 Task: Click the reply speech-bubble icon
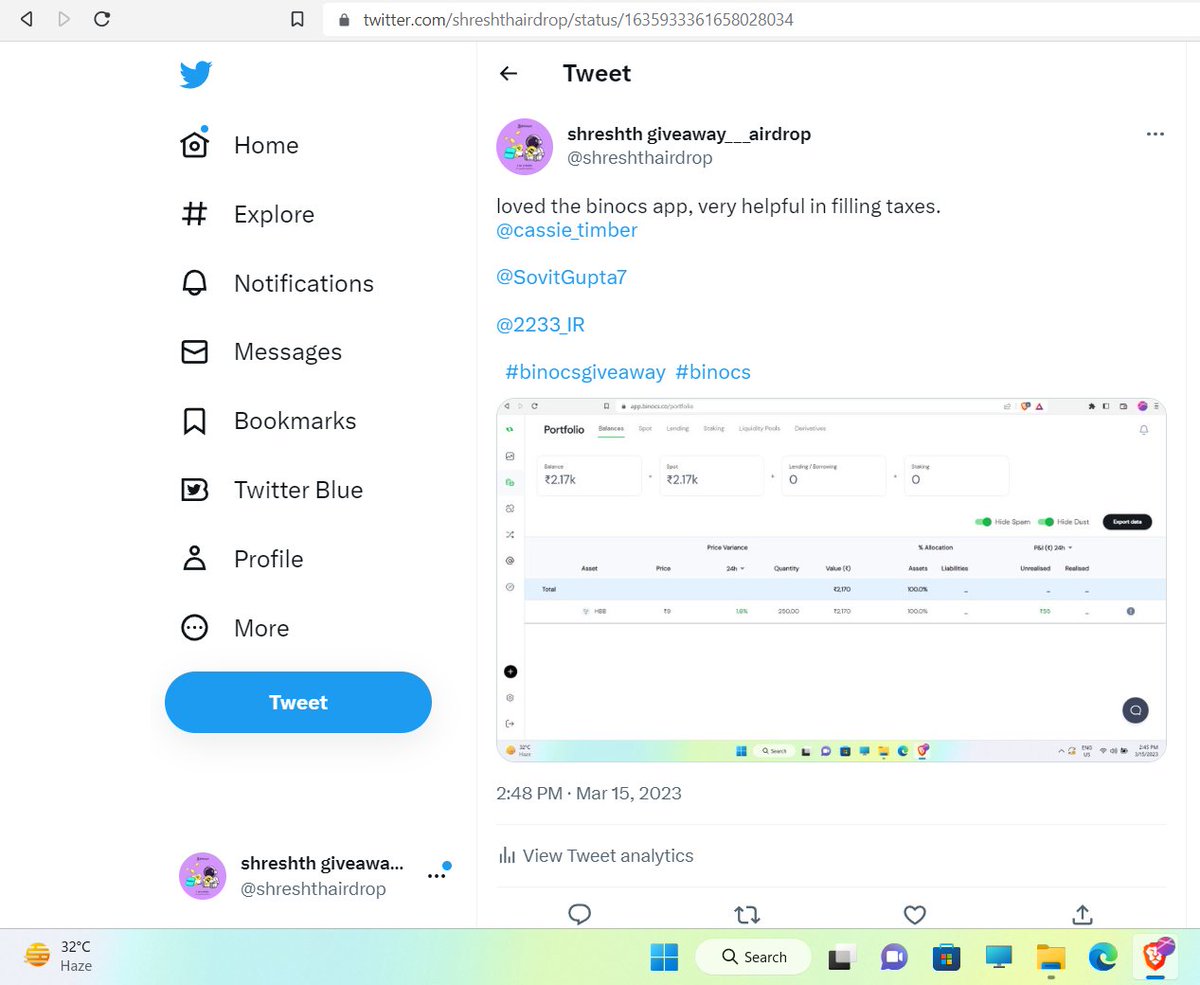[579, 914]
